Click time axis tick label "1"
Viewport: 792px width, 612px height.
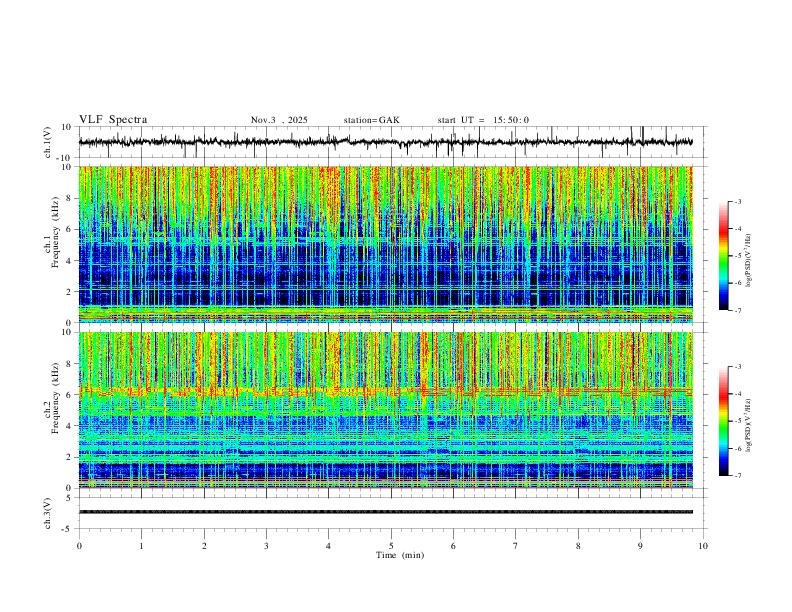(x=141, y=546)
